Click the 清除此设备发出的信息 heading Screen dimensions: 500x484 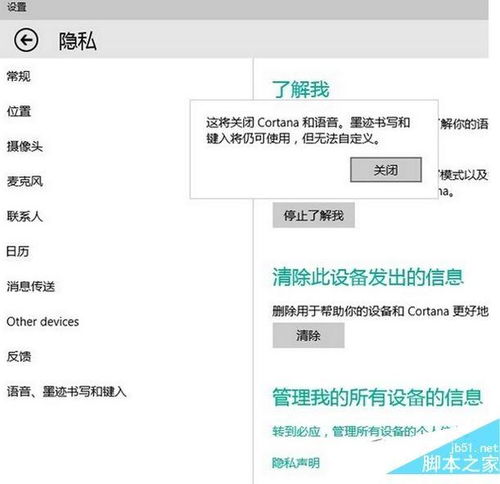[x=368, y=277]
